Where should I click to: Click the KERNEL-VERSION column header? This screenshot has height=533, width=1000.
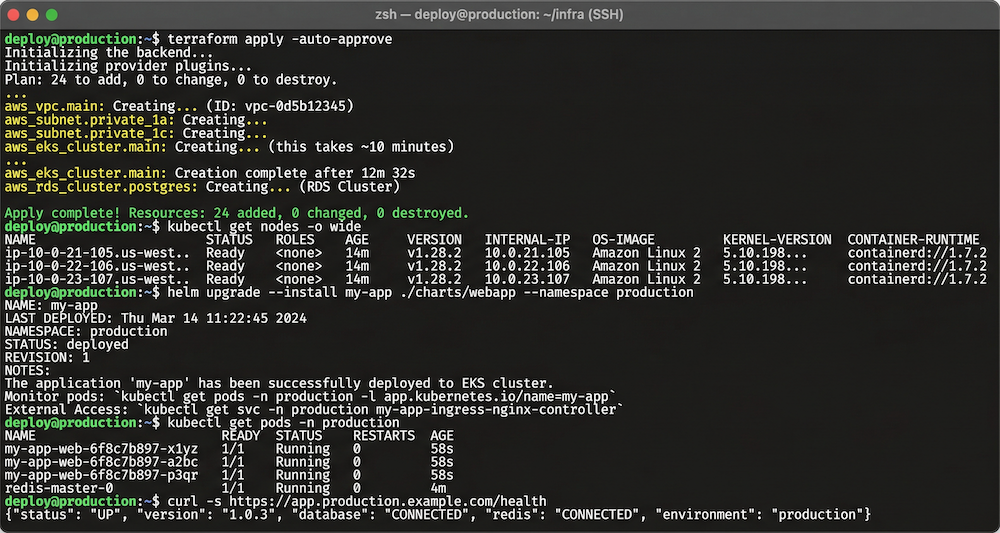tap(777, 240)
